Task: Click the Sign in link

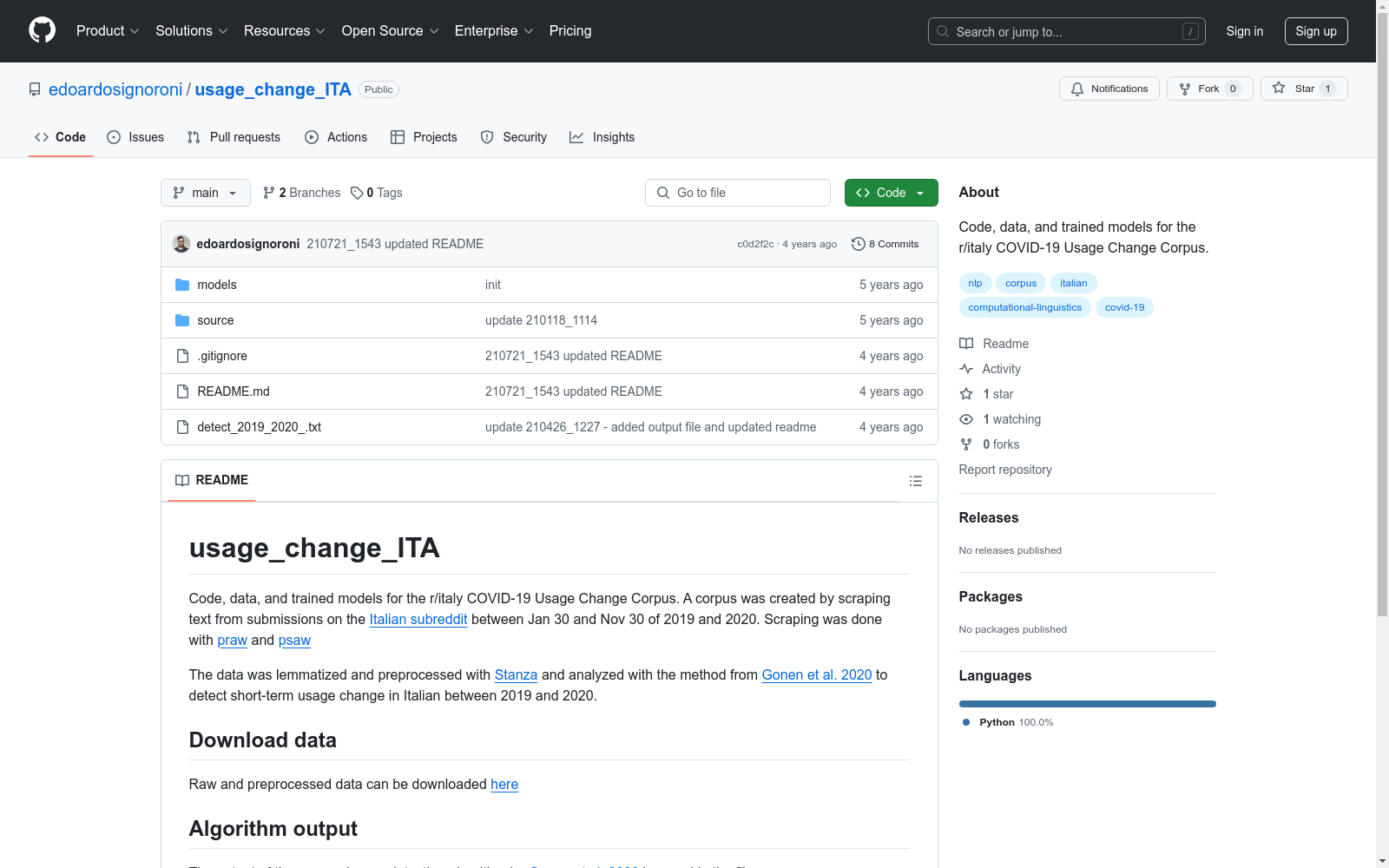Action: point(1245,31)
